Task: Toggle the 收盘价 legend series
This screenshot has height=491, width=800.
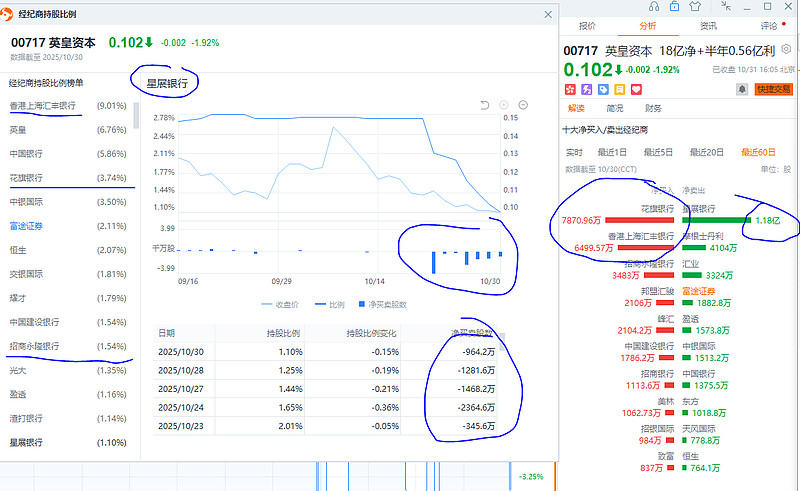Action: point(280,305)
